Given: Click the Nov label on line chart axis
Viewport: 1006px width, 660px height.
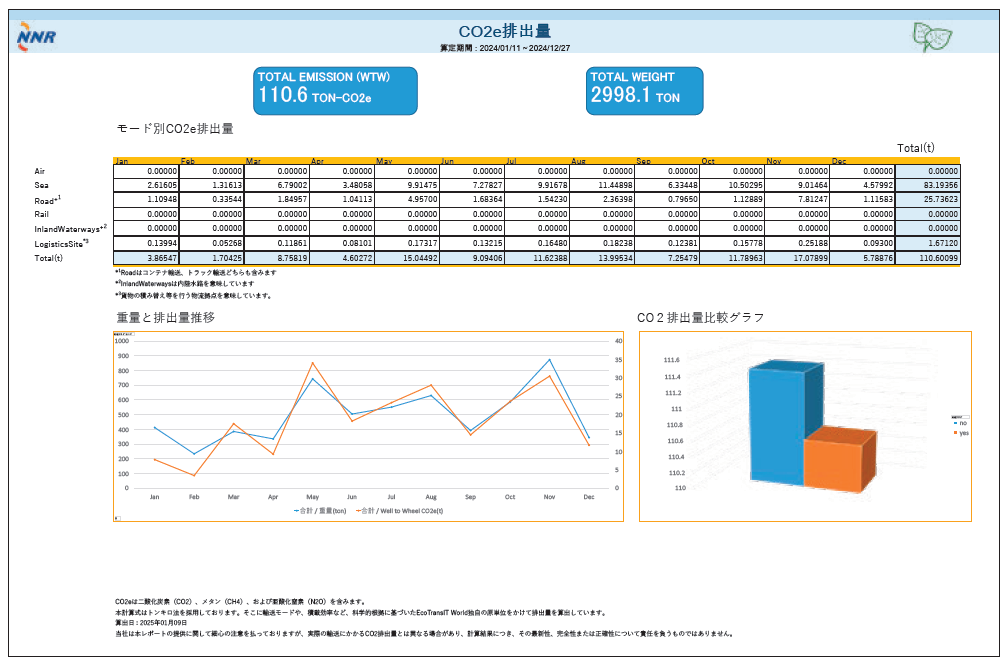Looking at the screenshot, I should (x=549, y=497).
